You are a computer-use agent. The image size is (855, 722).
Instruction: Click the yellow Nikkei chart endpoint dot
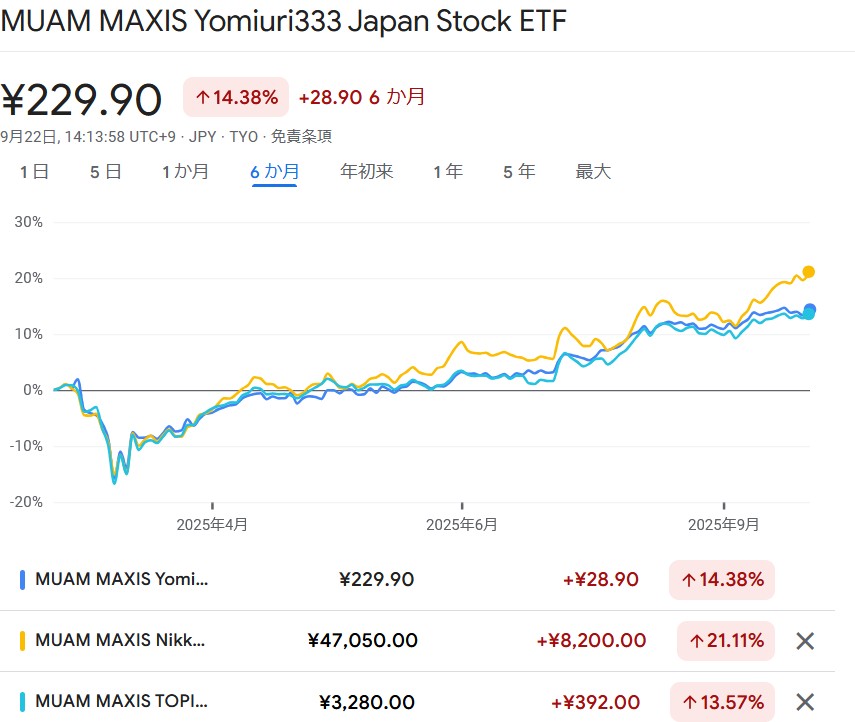[809, 272]
